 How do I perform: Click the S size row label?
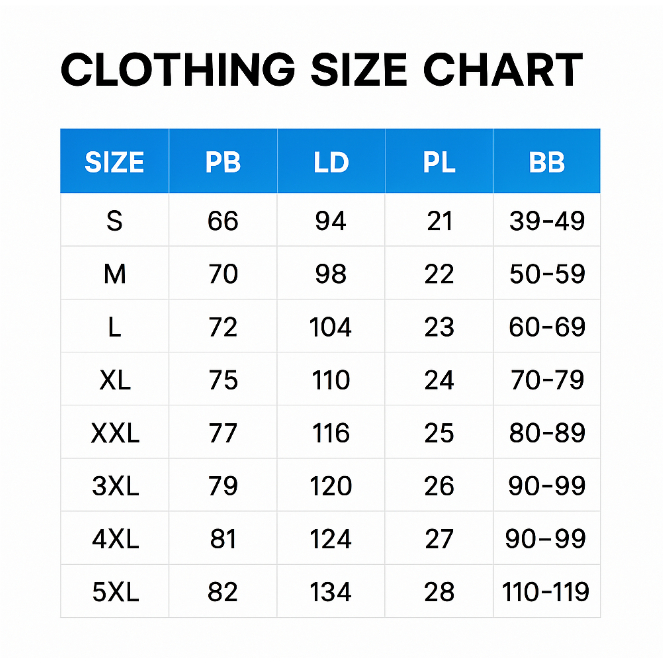(x=114, y=221)
